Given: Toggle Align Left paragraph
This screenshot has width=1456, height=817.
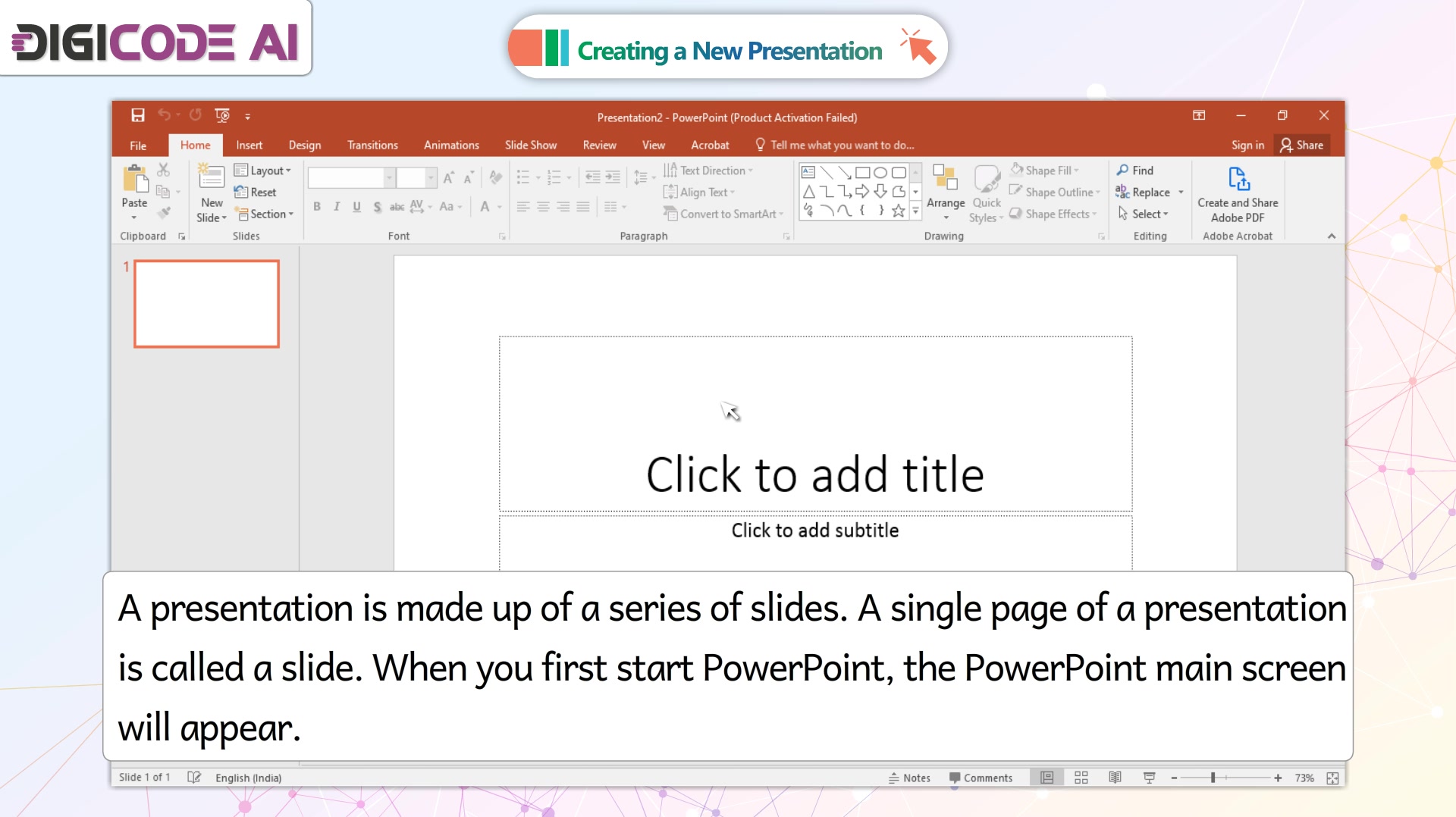Looking at the screenshot, I should pos(523,207).
